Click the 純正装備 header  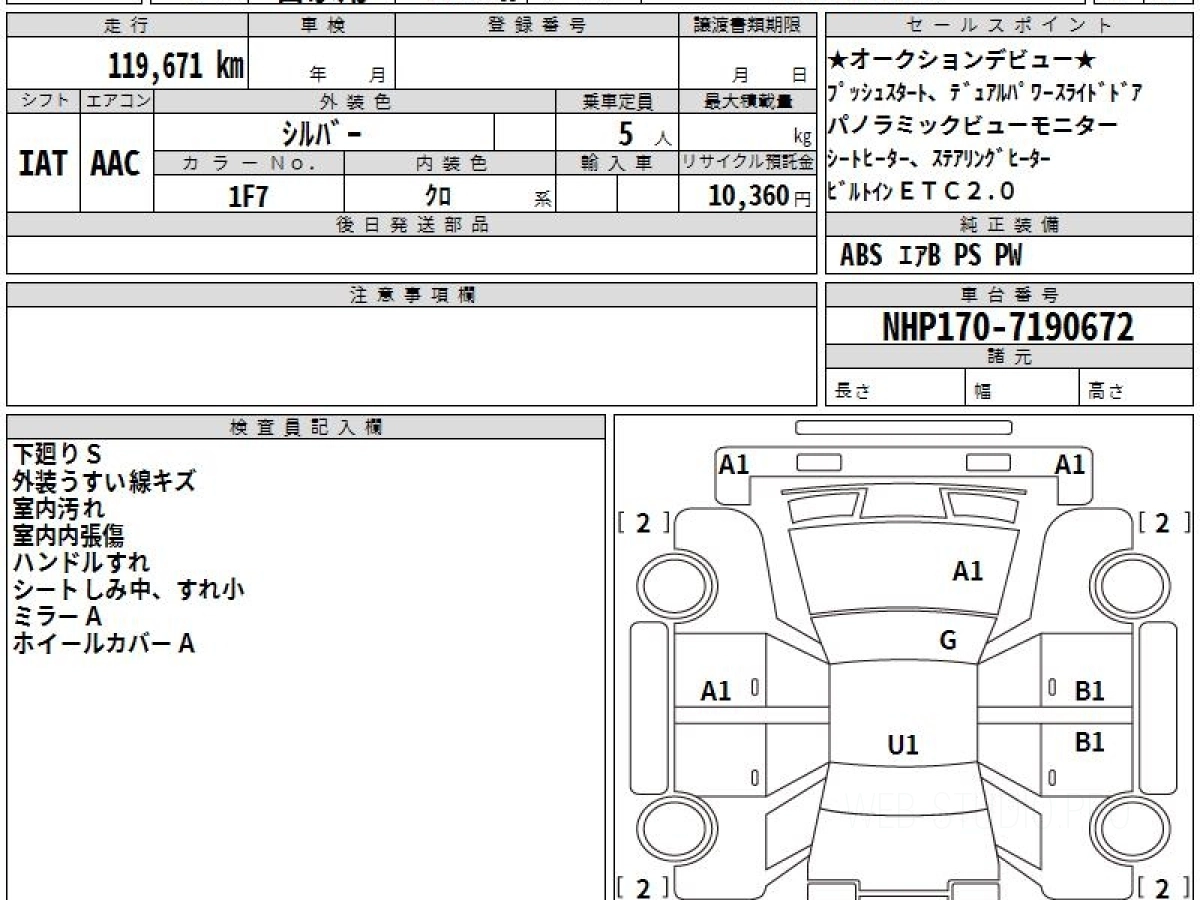1010,225
